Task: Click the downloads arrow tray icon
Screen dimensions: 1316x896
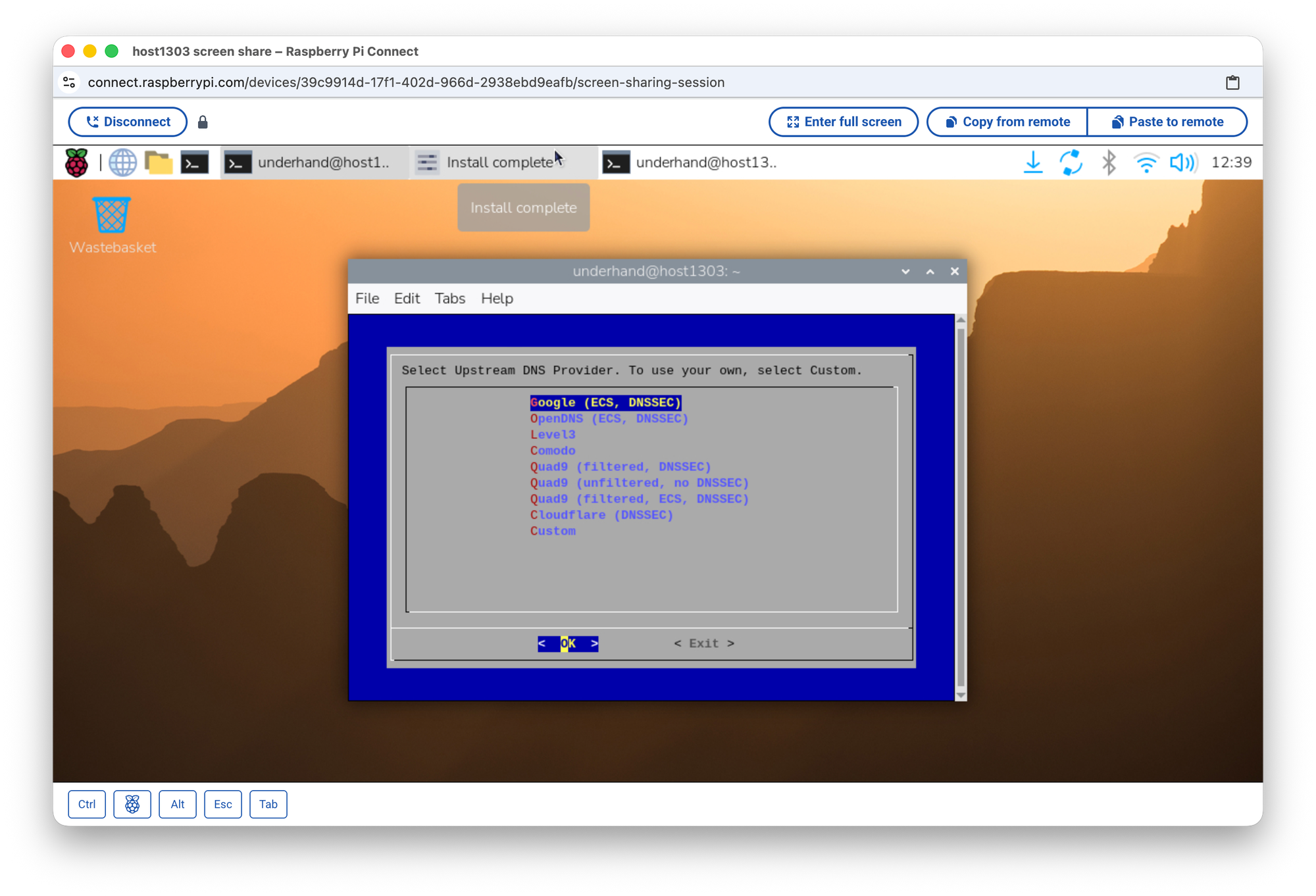Action: coord(1033,162)
